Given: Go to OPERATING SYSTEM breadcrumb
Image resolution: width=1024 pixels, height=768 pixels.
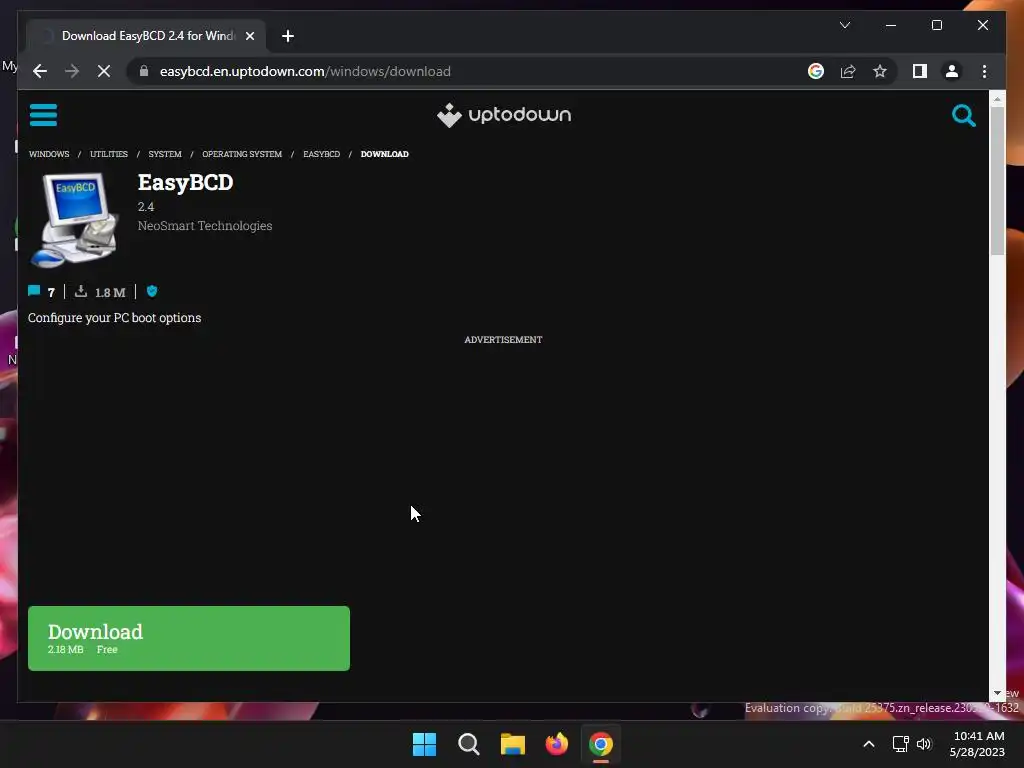Looking at the screenshot, I should click(x=242, y=154).
